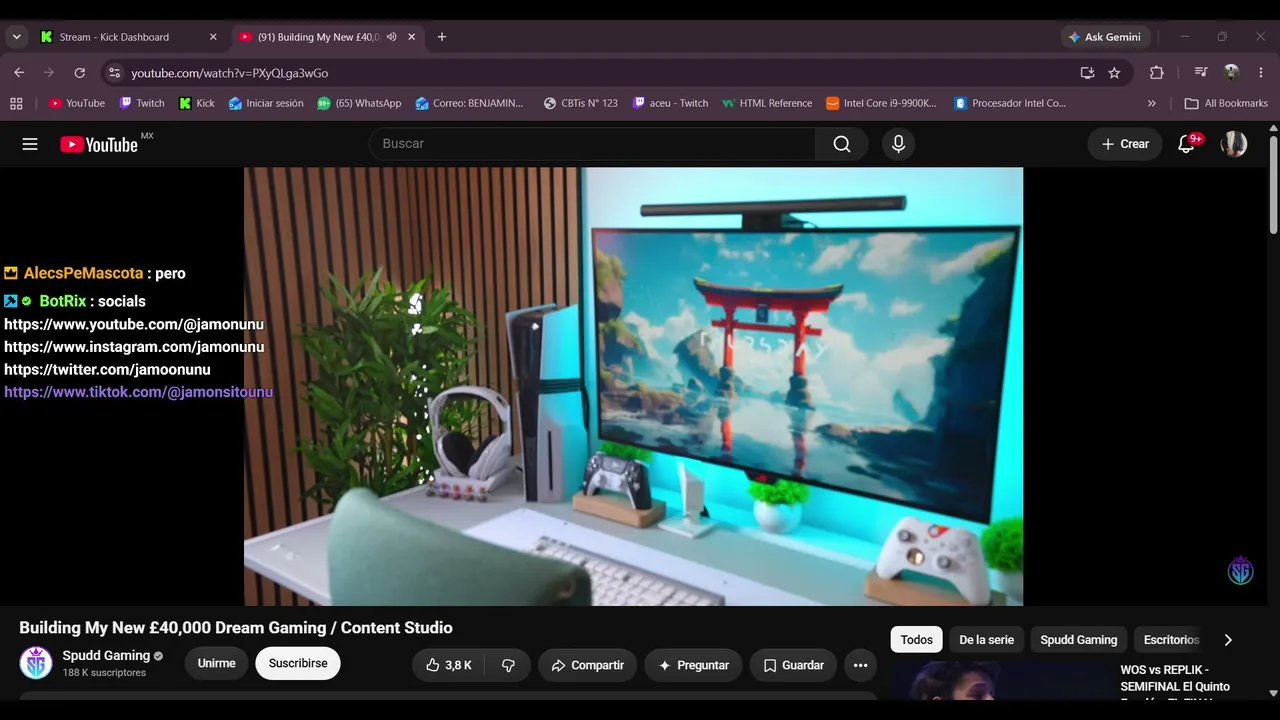This screenshot has width=1280, height=720.
Task: Open the account avatar menu
Action: 1234,144
